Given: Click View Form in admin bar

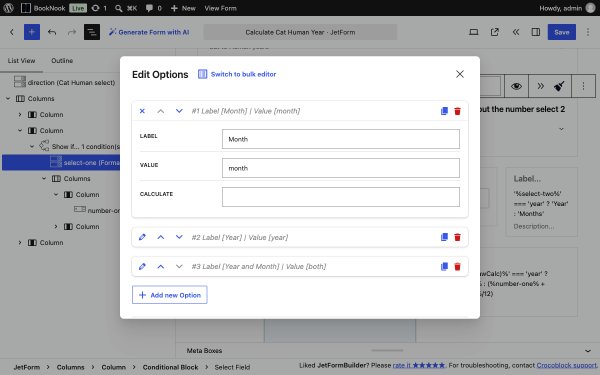Looking at the screenshot, I should (x=220, y=8).
